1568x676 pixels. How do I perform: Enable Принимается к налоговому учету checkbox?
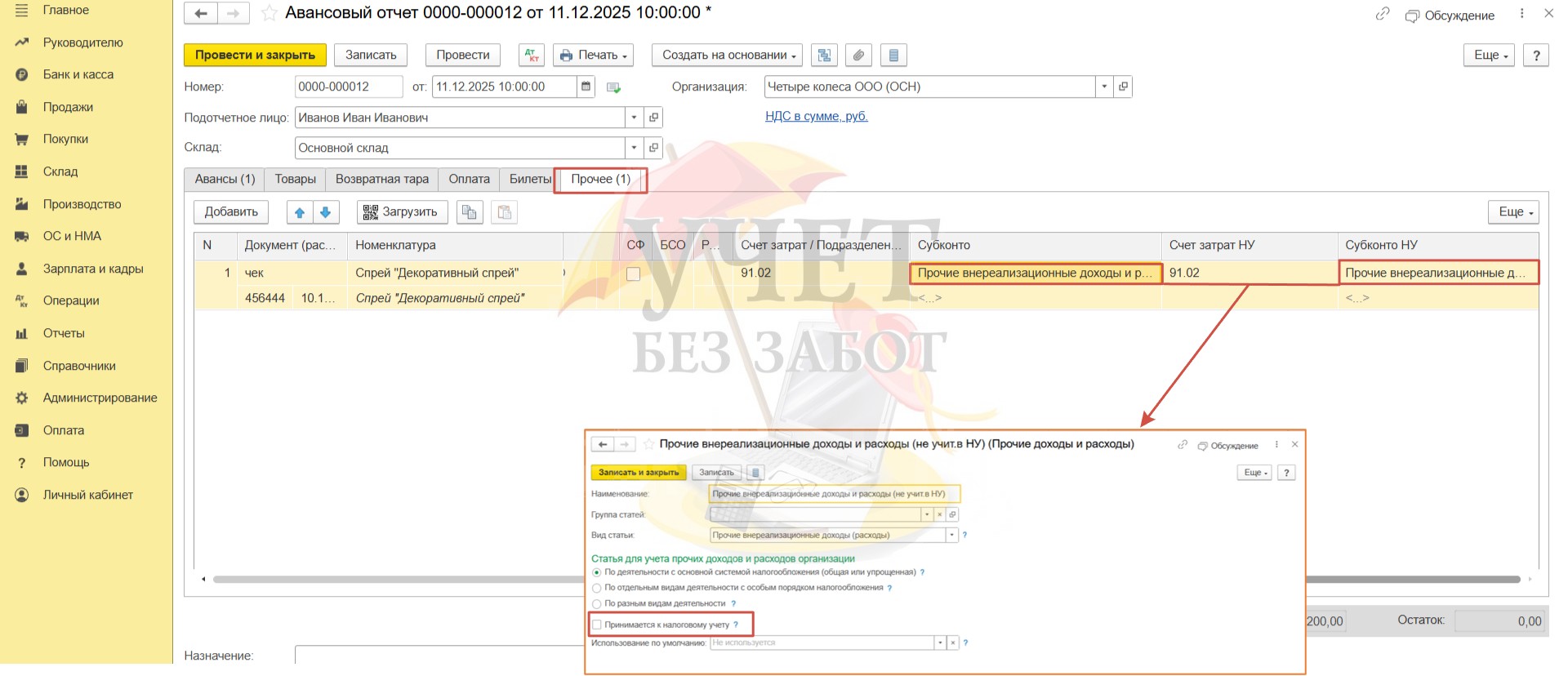597,625
